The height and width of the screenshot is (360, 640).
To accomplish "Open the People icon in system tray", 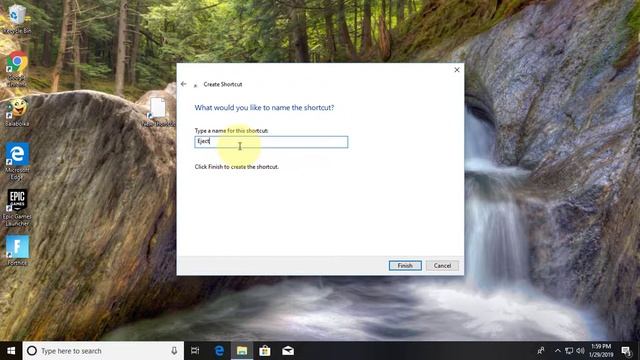I will 541,351.
